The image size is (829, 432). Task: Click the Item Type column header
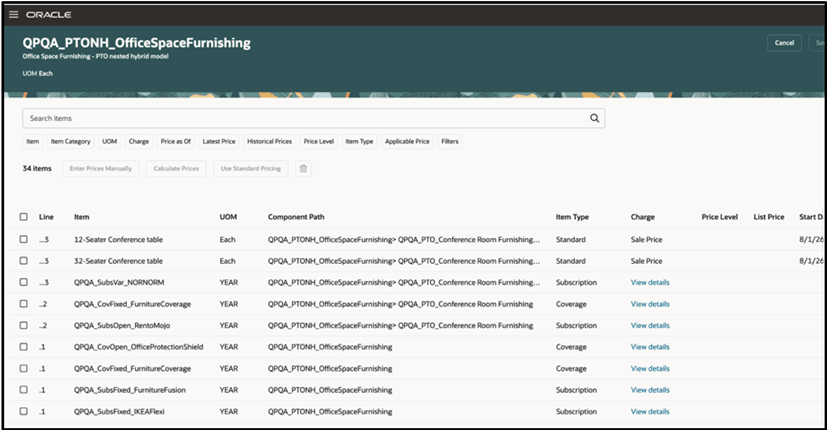click(572, 217)
